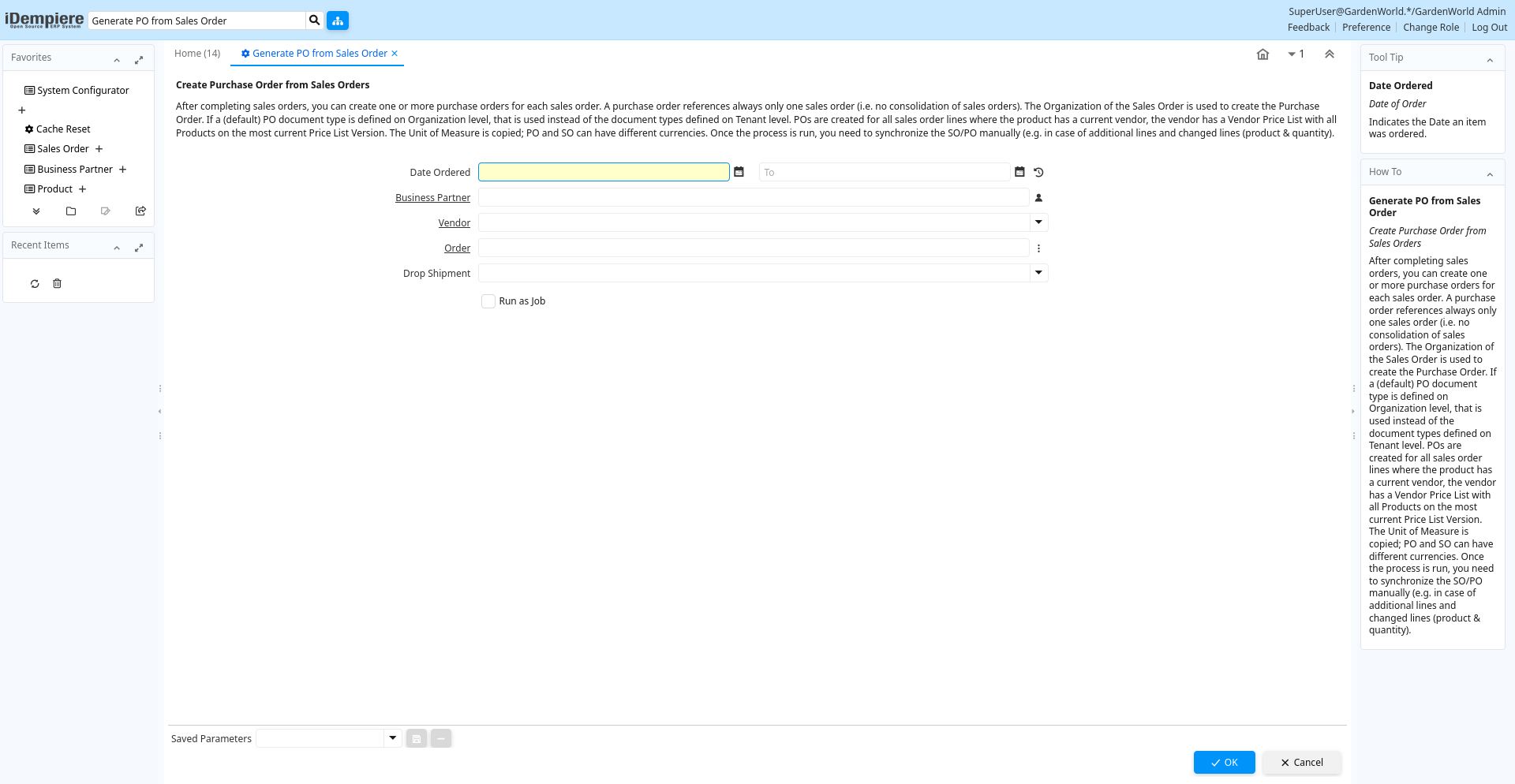This screenshot has width=1515, height=784.
Task: Click the trash icon in Recent Items
Action: point(57,284)
